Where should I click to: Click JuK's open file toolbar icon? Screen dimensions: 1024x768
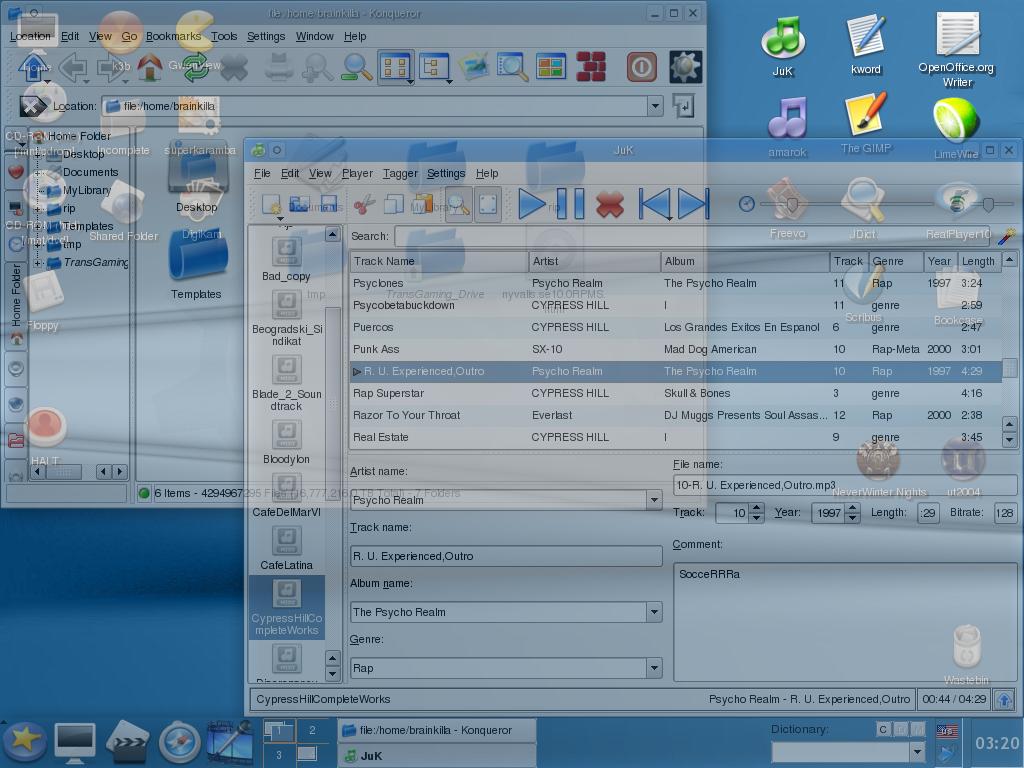tap(300, 204)
